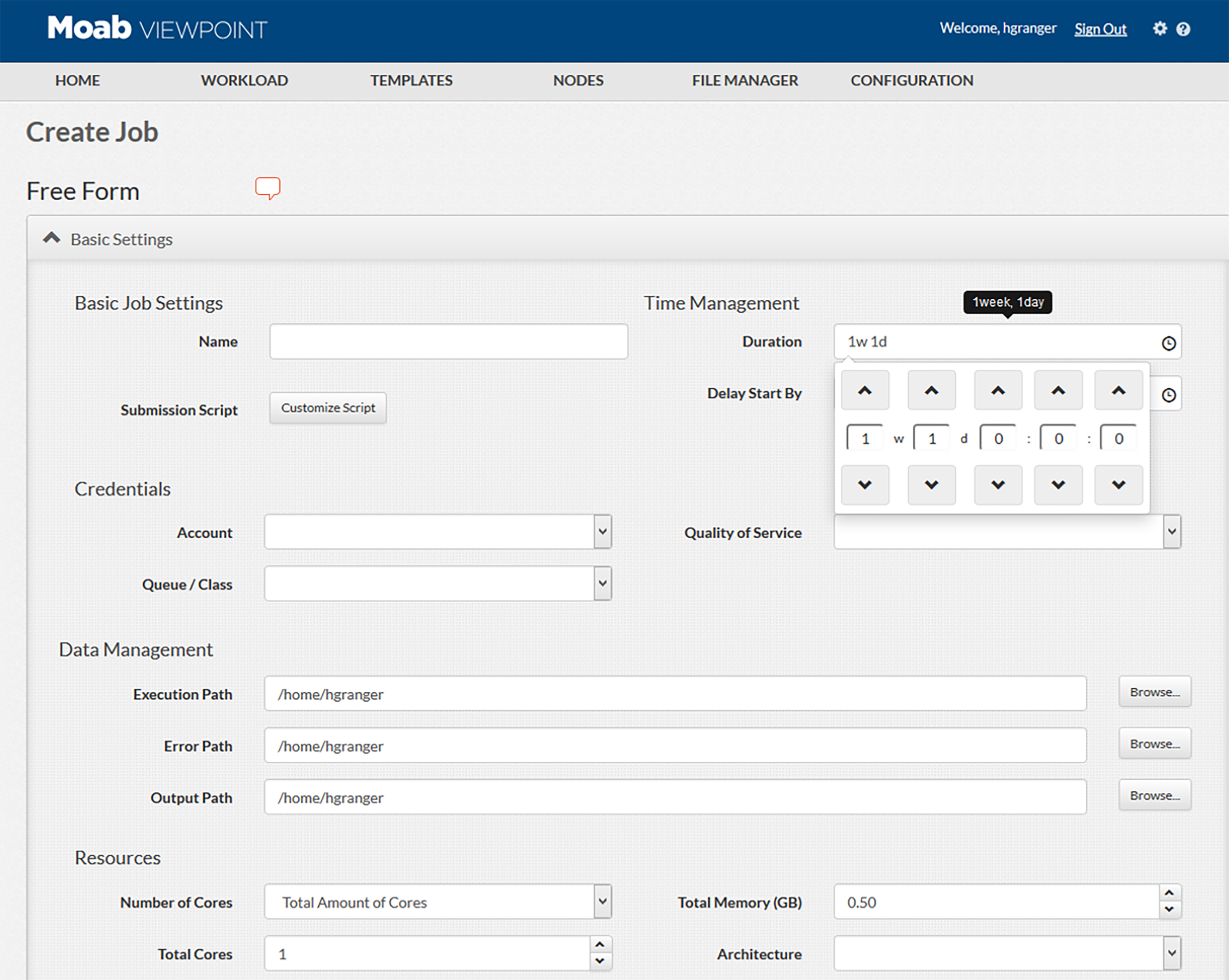This screenshot has height=980, width=1229.
Task: Open the Quality of Service dropdown
Action: [x=1172, y=532]
